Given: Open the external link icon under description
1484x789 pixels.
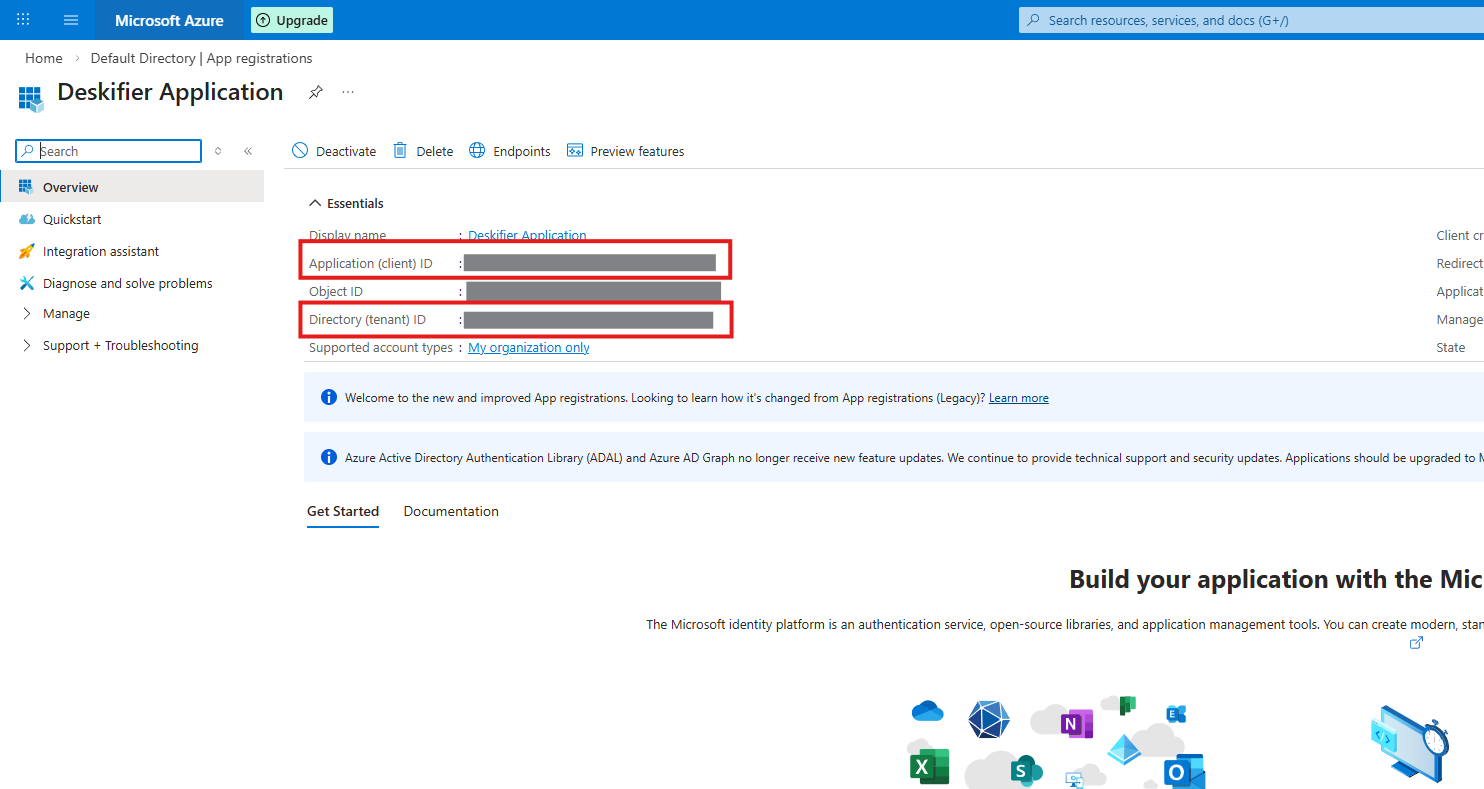Looking at the screenshot, I should [1416, 642].
